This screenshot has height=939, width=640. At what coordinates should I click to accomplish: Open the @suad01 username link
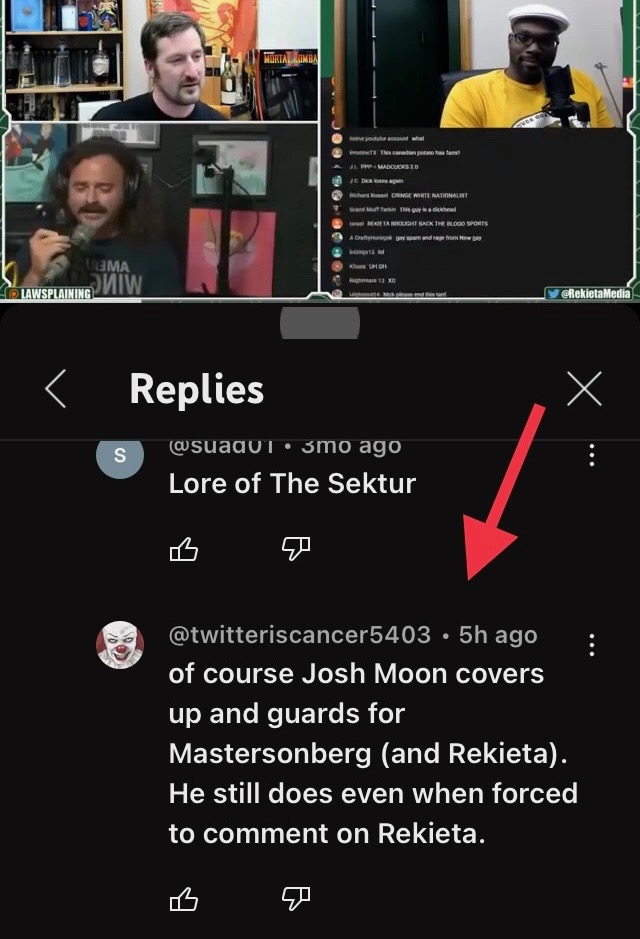point(222,447)
